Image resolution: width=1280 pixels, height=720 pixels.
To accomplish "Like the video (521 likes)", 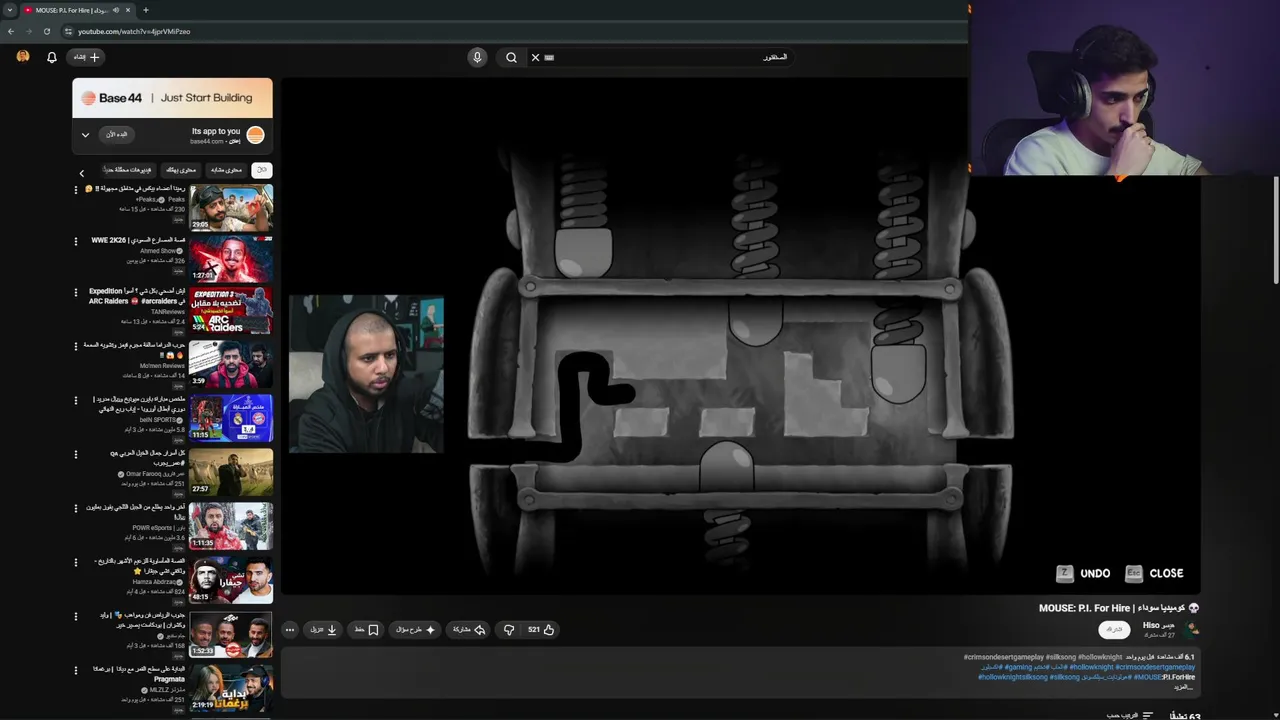I will [541, 630].
